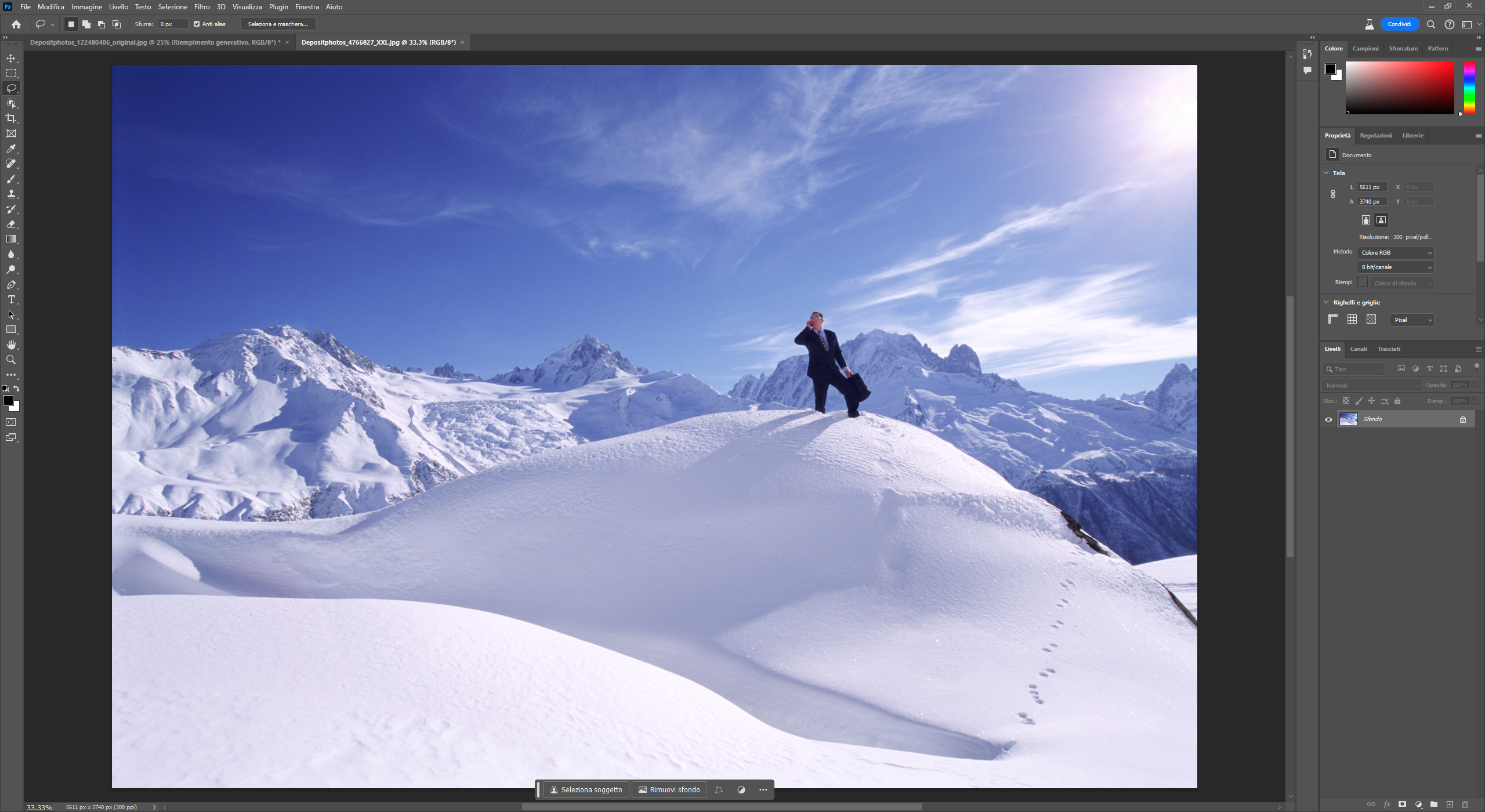Click the Seleziona soggetto button

(x=586, y=790)
